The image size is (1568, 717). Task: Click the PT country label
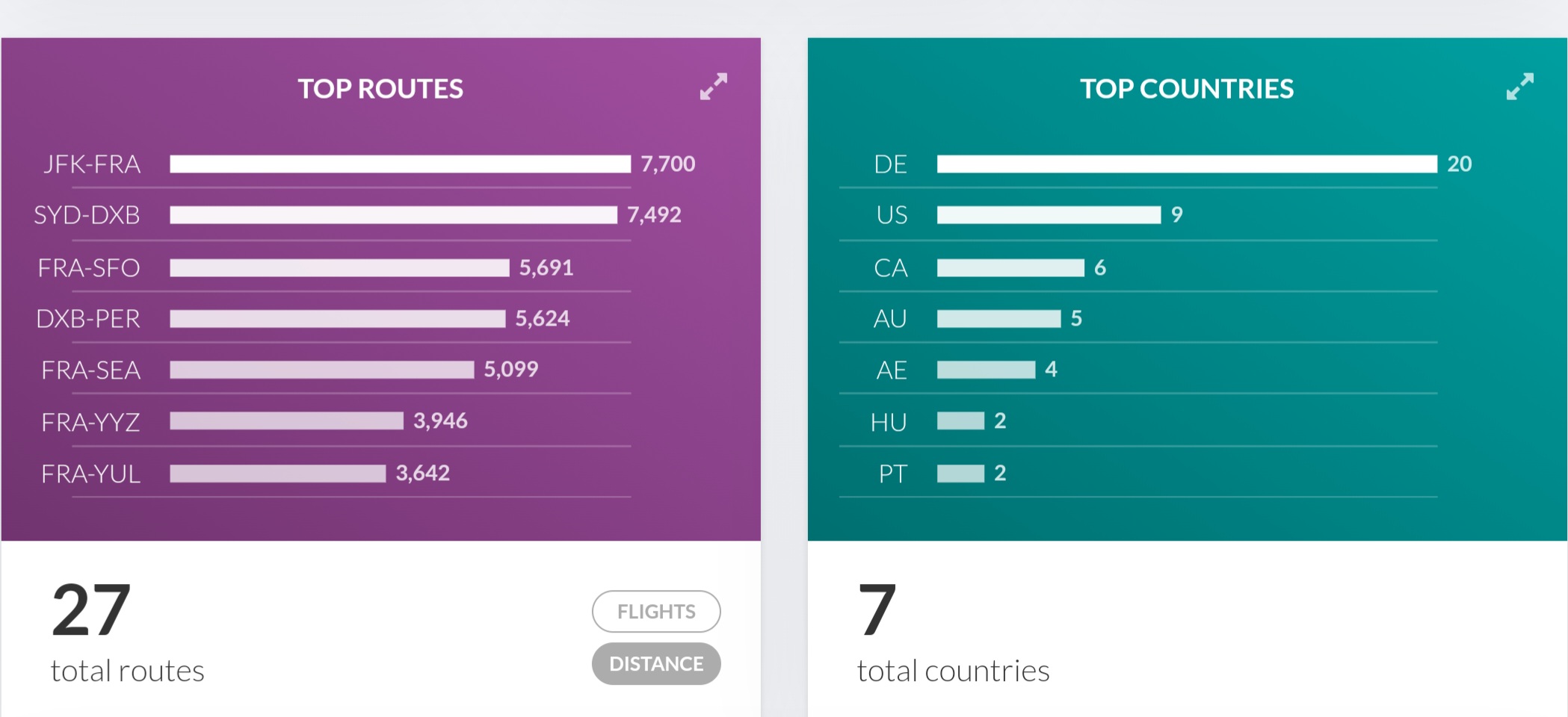[893, 474]
